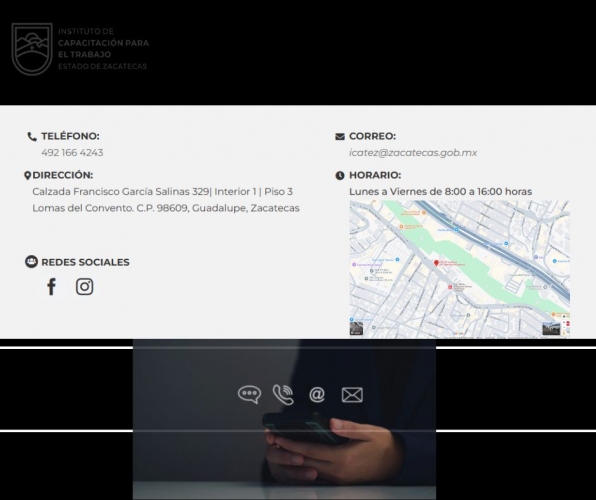
Task: Click the at-sign contact icon
Action: point(317,395)
